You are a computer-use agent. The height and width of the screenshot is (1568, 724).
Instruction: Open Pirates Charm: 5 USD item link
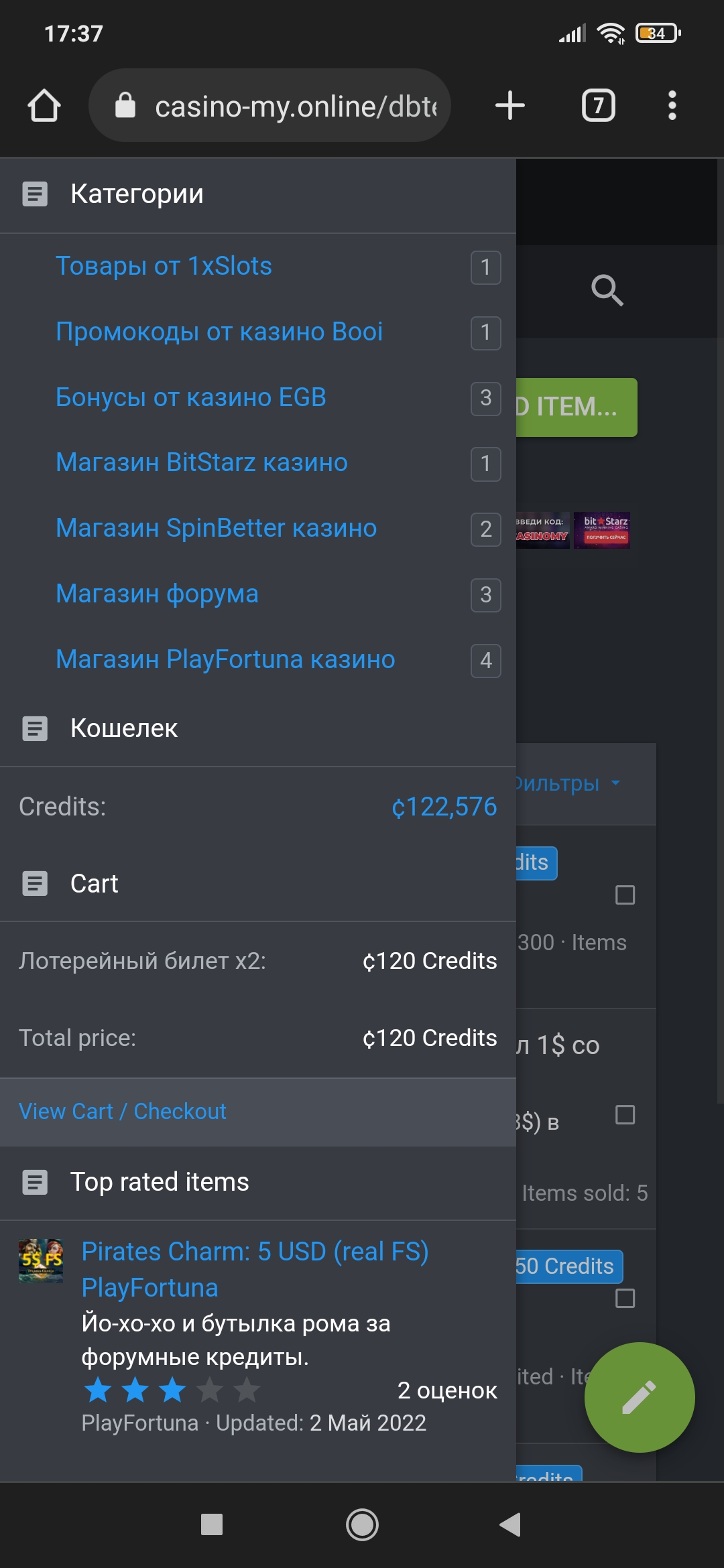[x=255, y=1252]
